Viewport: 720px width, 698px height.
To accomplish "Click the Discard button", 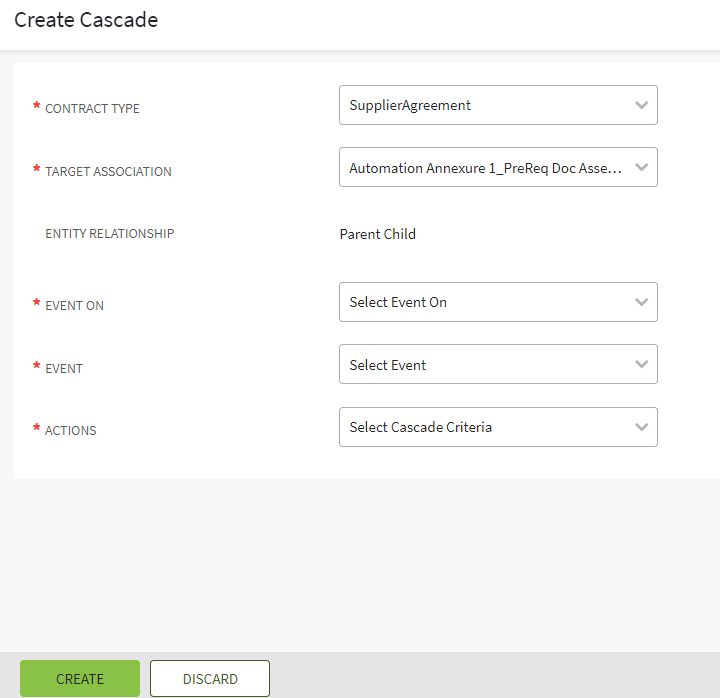I will 210,679.
